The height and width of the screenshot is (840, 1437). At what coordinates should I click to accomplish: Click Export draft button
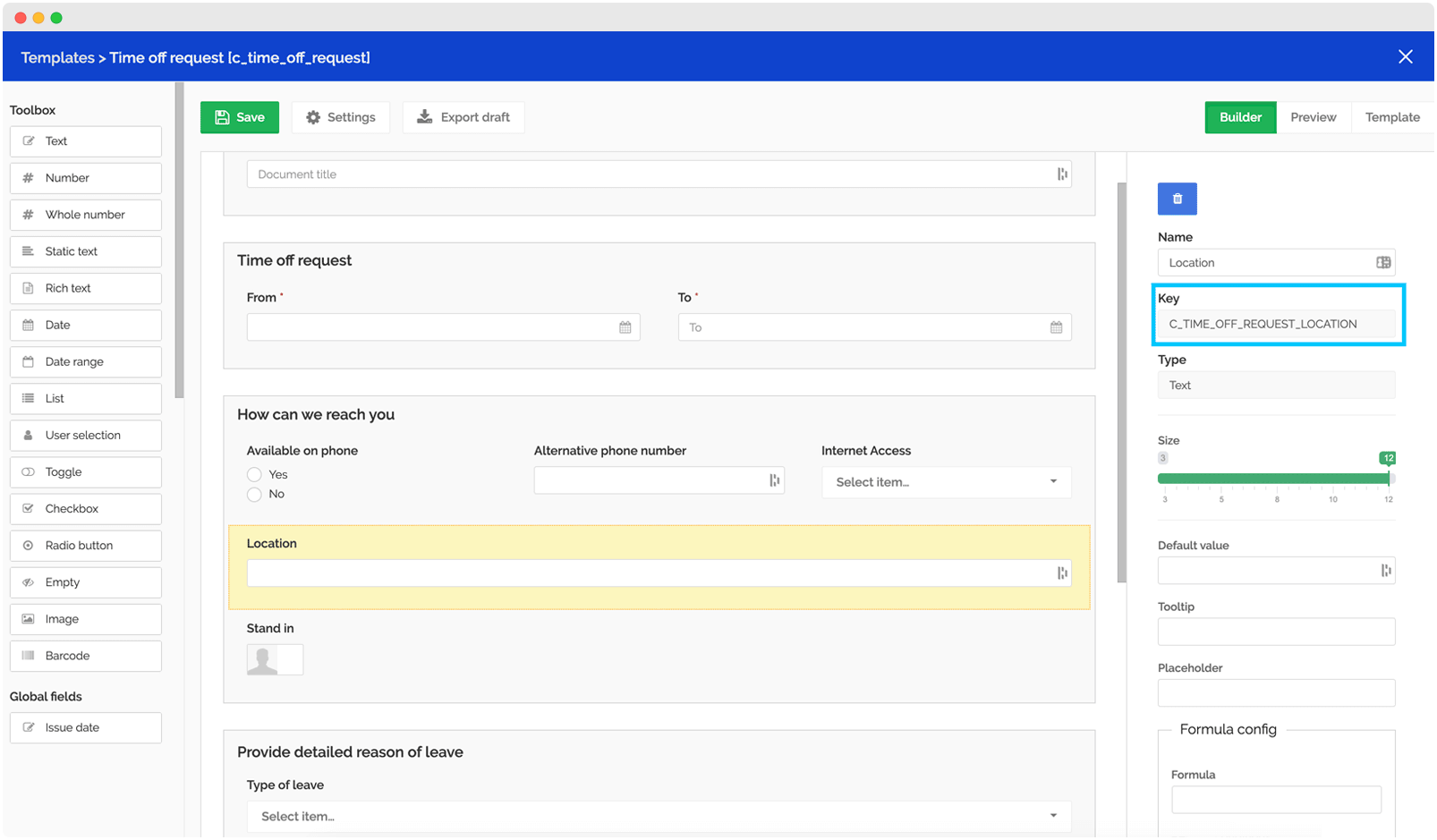[x=463, y=117]
